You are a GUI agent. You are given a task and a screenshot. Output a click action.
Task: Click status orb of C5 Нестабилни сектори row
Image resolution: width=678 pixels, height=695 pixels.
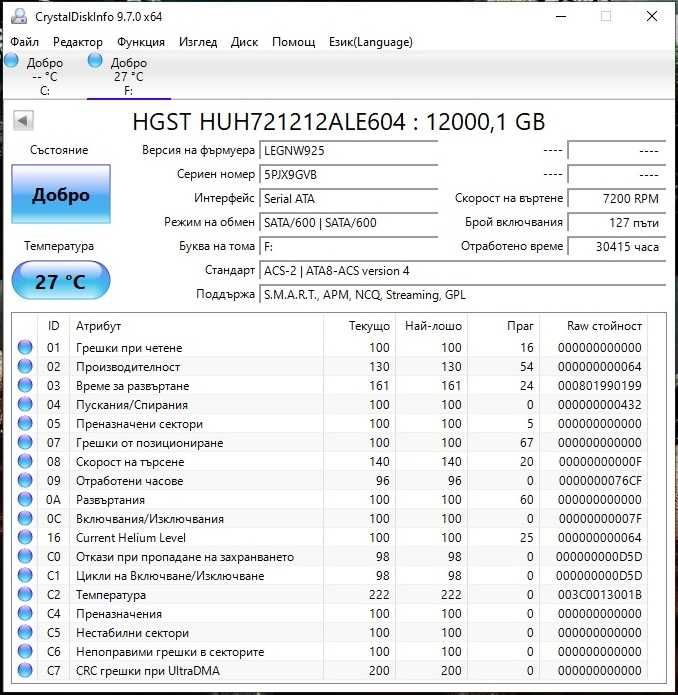[x=25, y=633]
